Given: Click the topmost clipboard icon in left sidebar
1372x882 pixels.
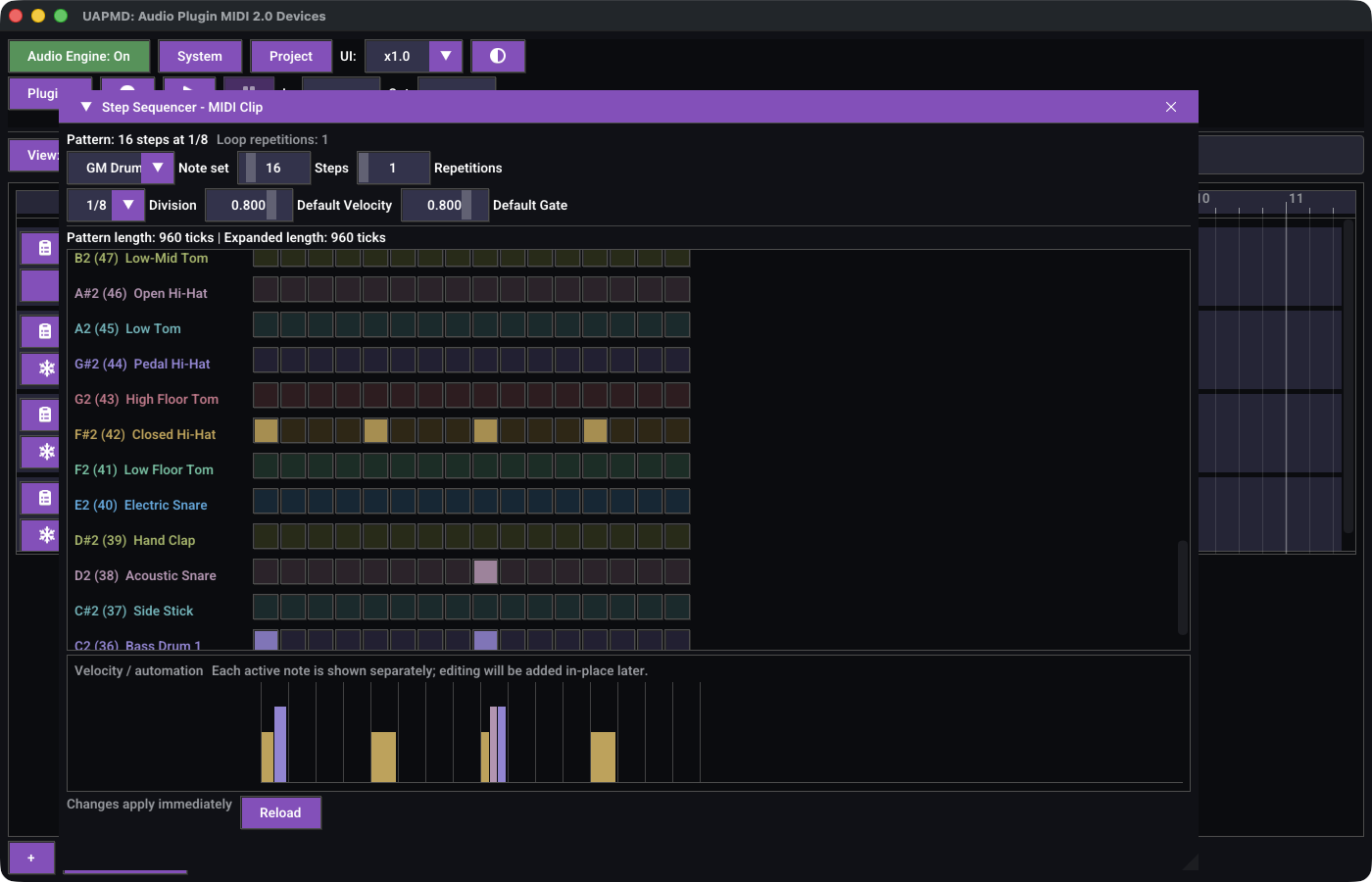Looking at the screenshot, I should (x=45, y=248).
